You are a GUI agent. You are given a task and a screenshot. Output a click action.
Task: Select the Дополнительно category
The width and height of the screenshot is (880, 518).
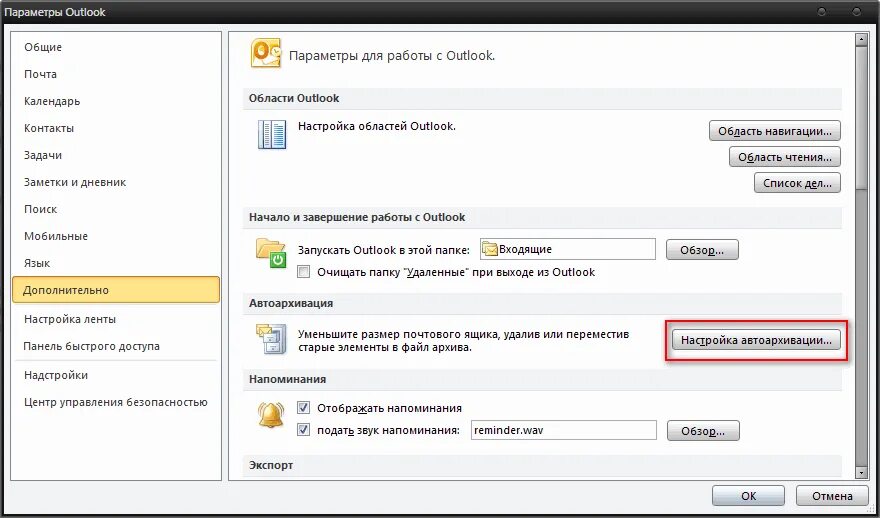click(116, 290)
